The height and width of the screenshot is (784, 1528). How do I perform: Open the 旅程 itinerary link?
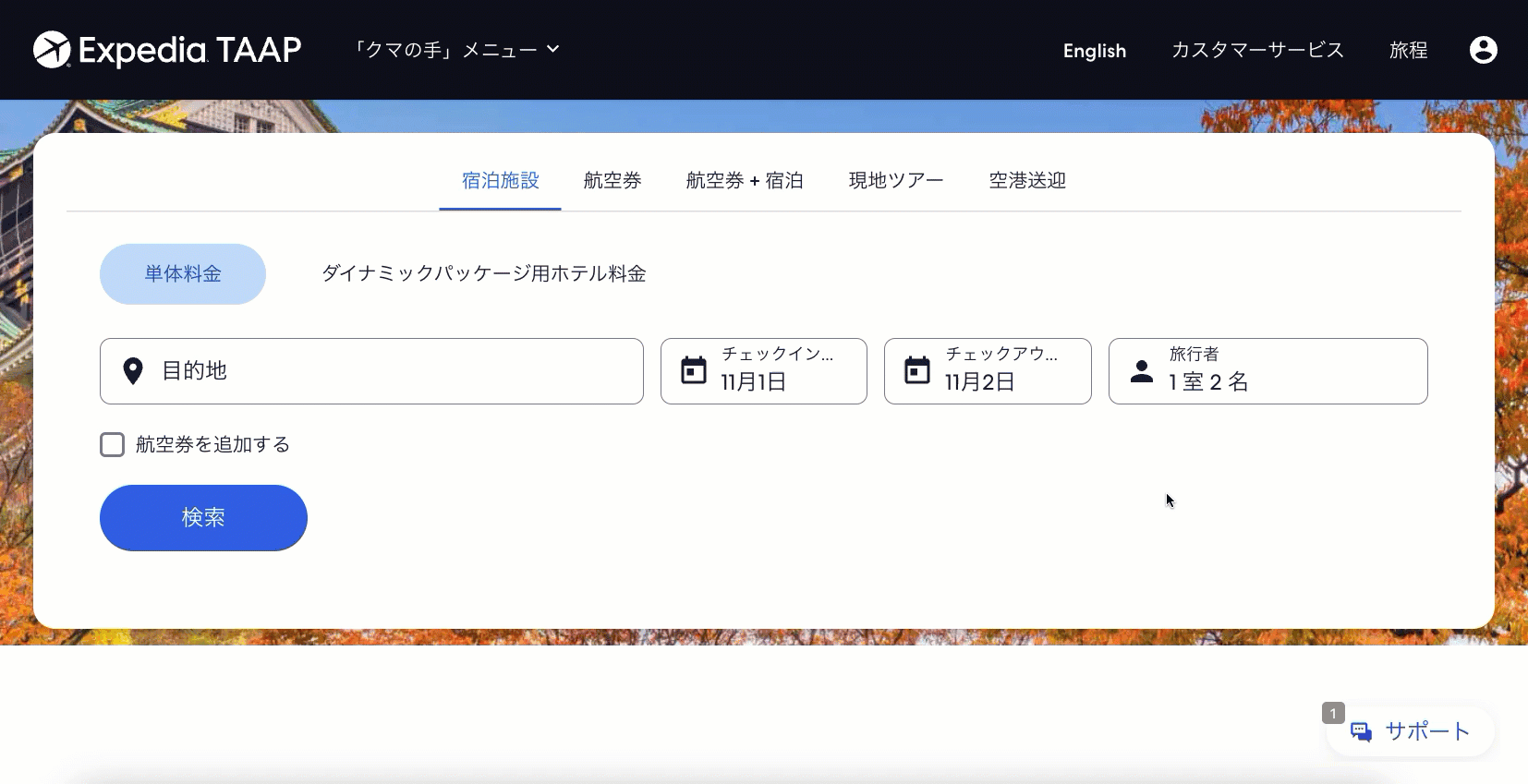pos(1408,50)
